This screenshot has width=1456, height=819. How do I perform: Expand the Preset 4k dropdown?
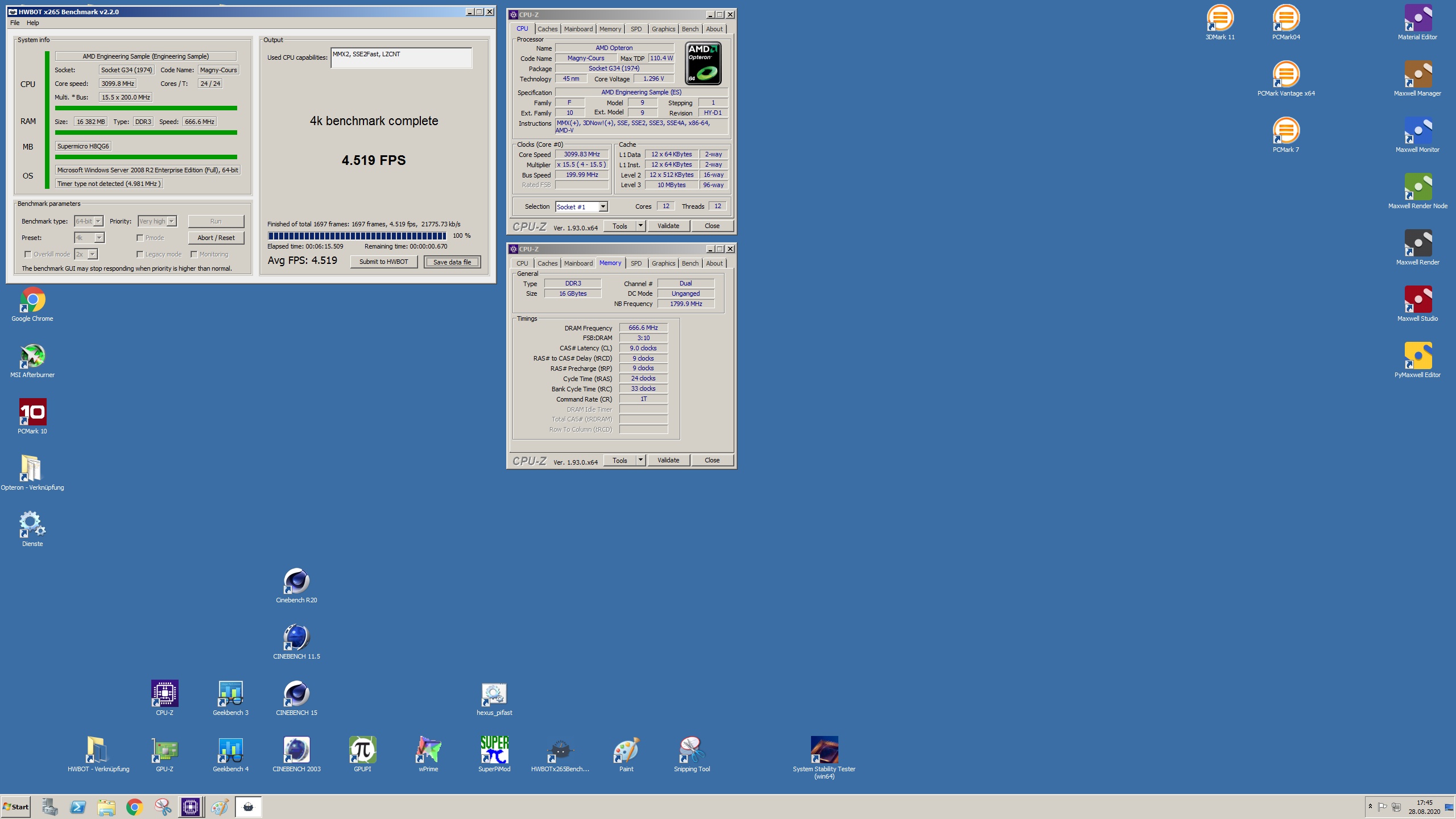point(99,238)
